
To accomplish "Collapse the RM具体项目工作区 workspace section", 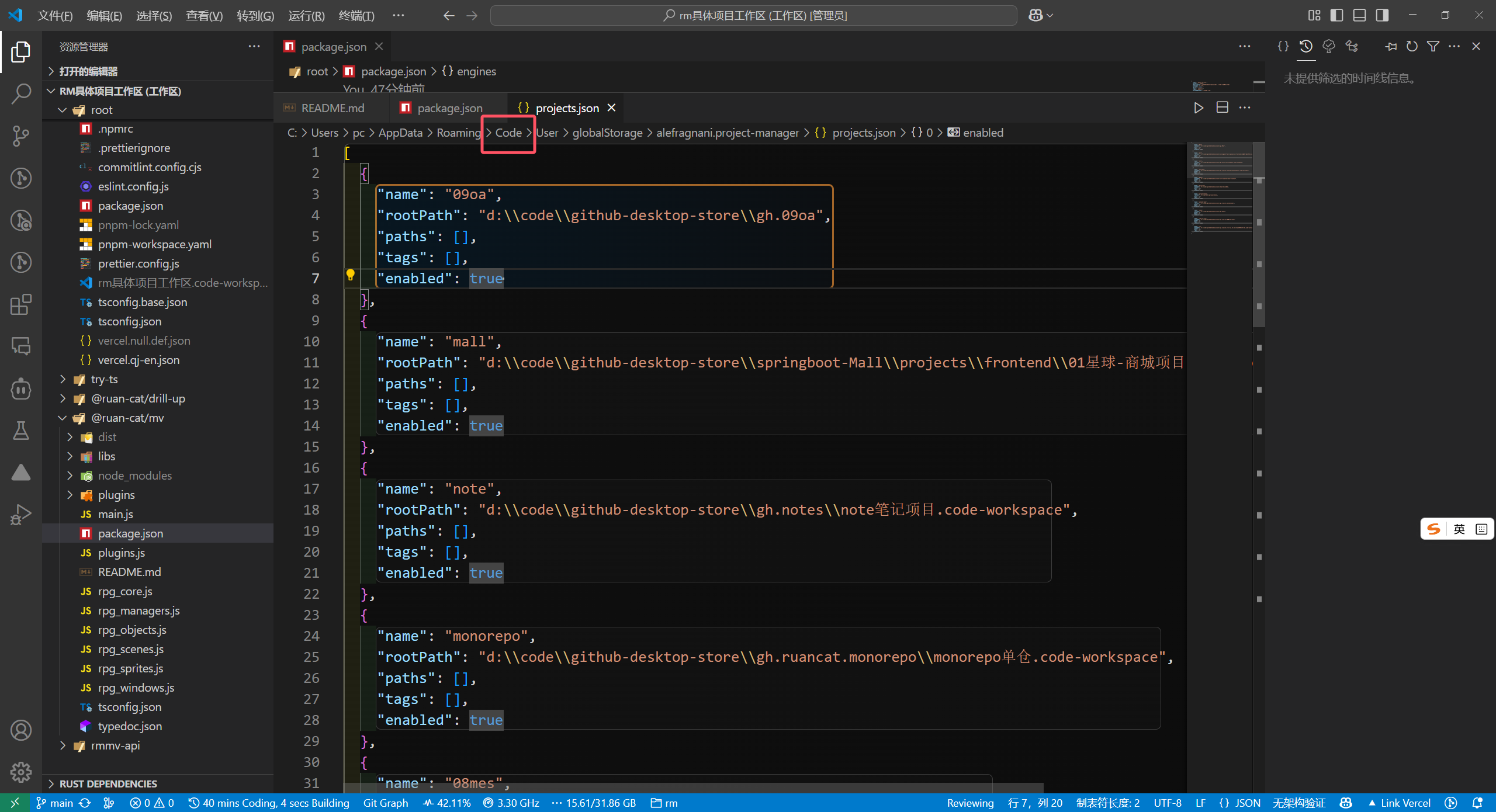I will tap(158, 91).
